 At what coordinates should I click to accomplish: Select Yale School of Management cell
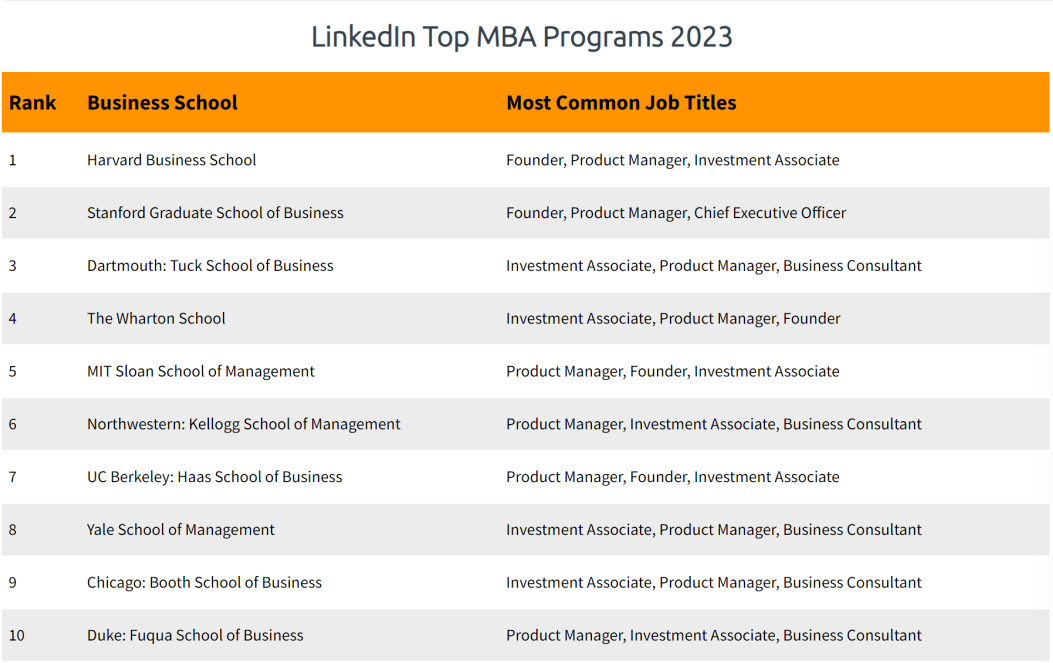[180, 530]
